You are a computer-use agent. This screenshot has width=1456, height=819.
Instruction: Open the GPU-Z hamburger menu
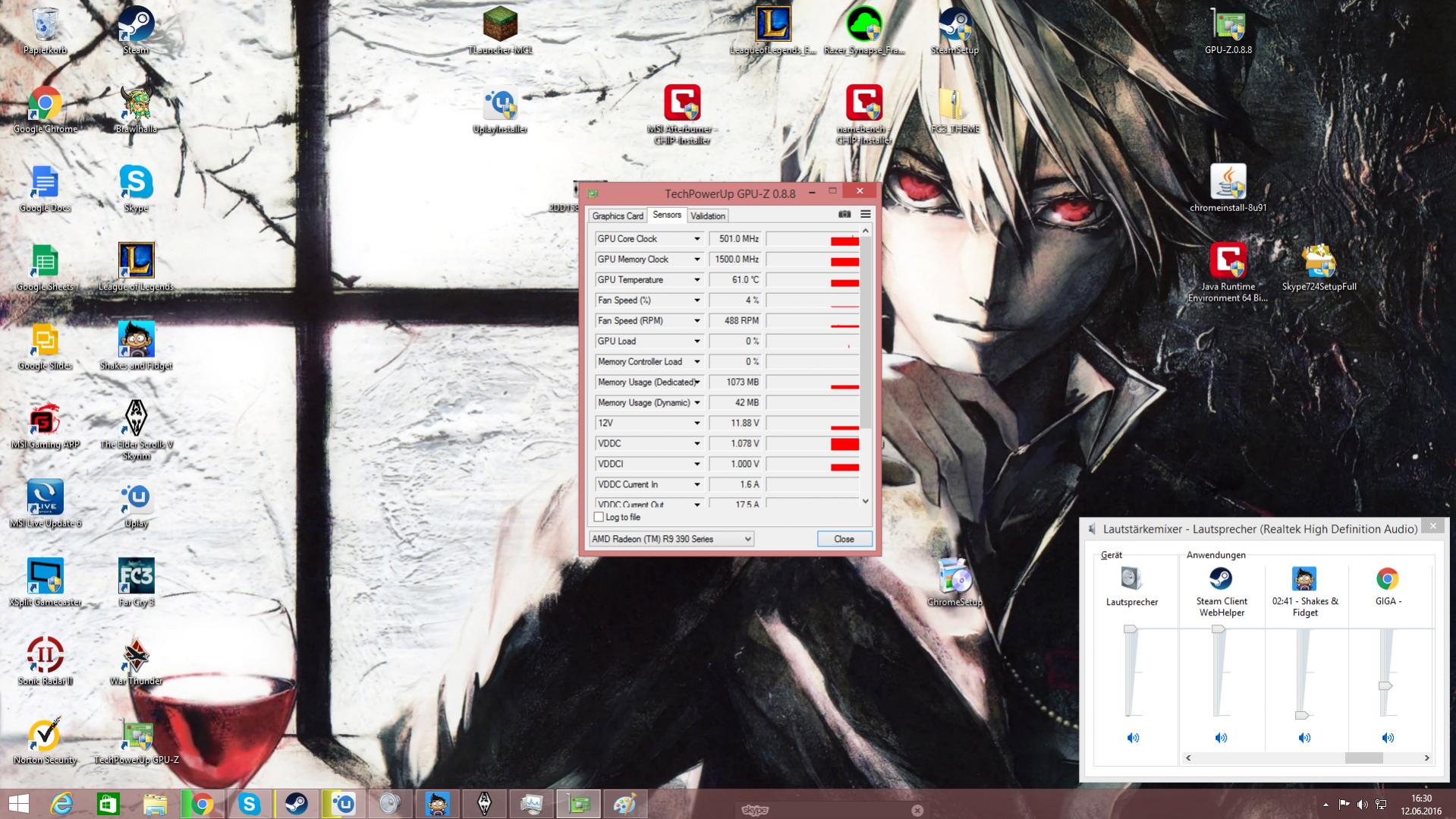click(866, 215)
